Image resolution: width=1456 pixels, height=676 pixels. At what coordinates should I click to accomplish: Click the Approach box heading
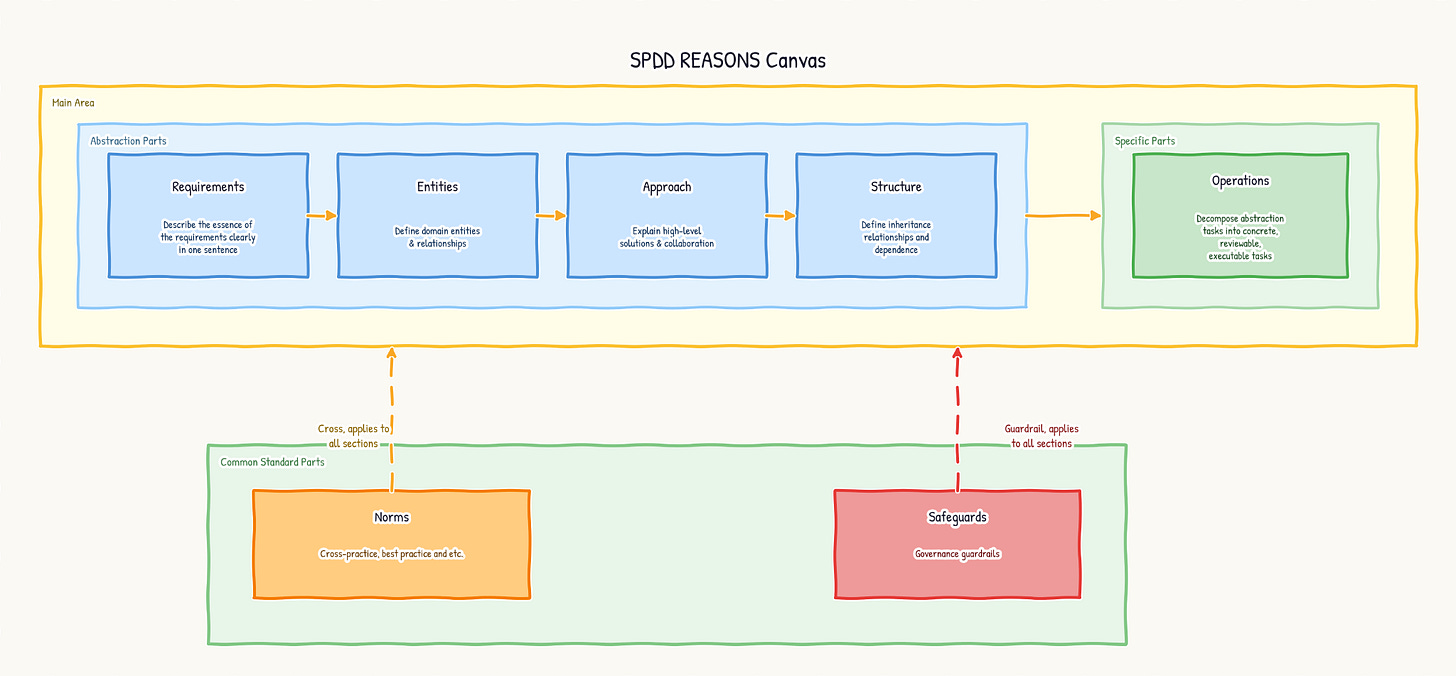coord(667,187)
